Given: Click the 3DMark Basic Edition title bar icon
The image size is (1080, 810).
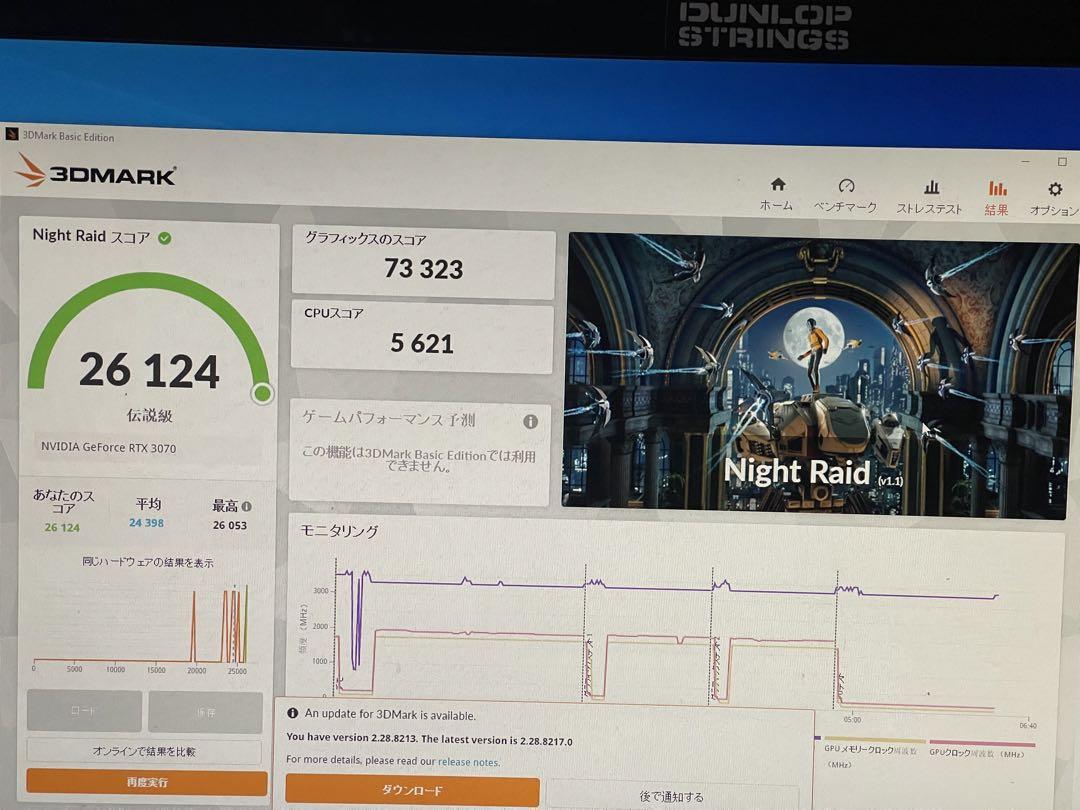Looking at the screenshot, I should coord(11,134).
